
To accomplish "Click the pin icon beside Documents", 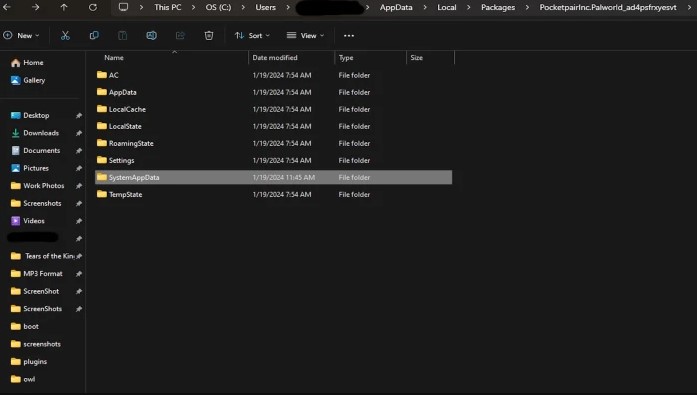I will [x=79, y=151].
